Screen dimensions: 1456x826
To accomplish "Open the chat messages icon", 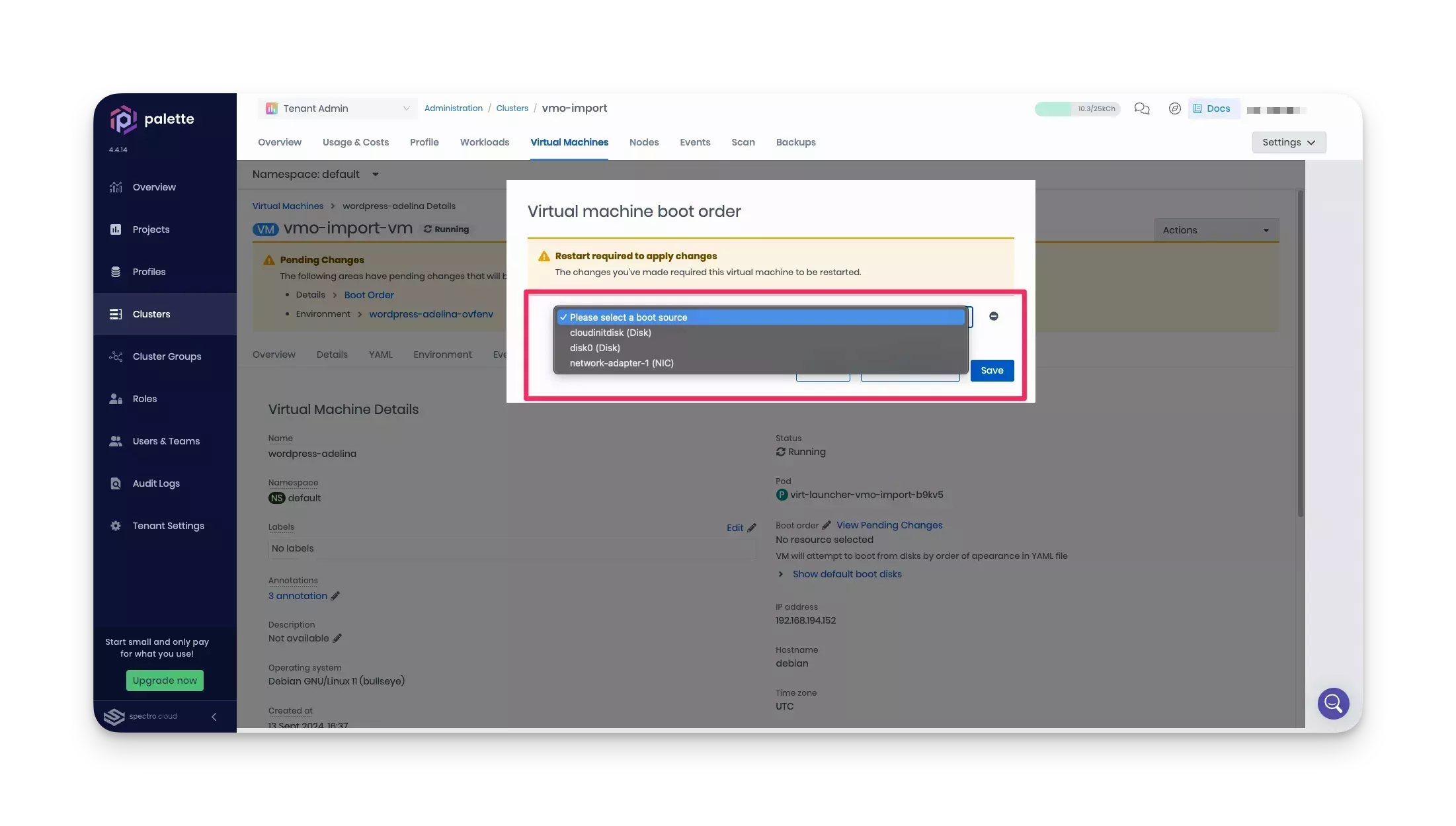I will [1141, 108].
